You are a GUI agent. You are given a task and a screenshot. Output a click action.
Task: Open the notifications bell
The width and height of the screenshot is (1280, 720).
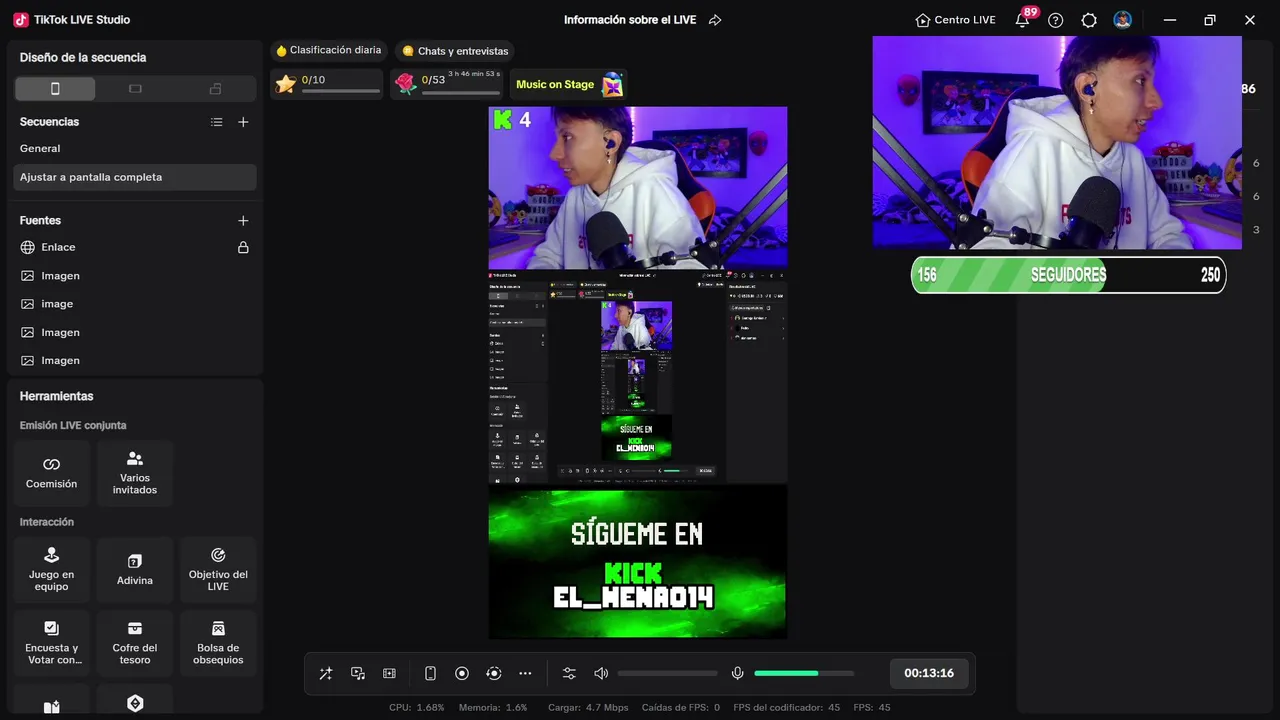click(x=1022, y=20)
